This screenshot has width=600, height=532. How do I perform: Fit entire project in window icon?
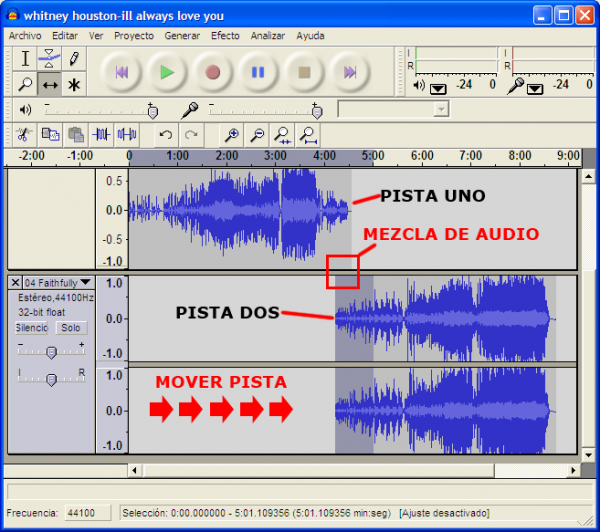click(x=308, y=135)
